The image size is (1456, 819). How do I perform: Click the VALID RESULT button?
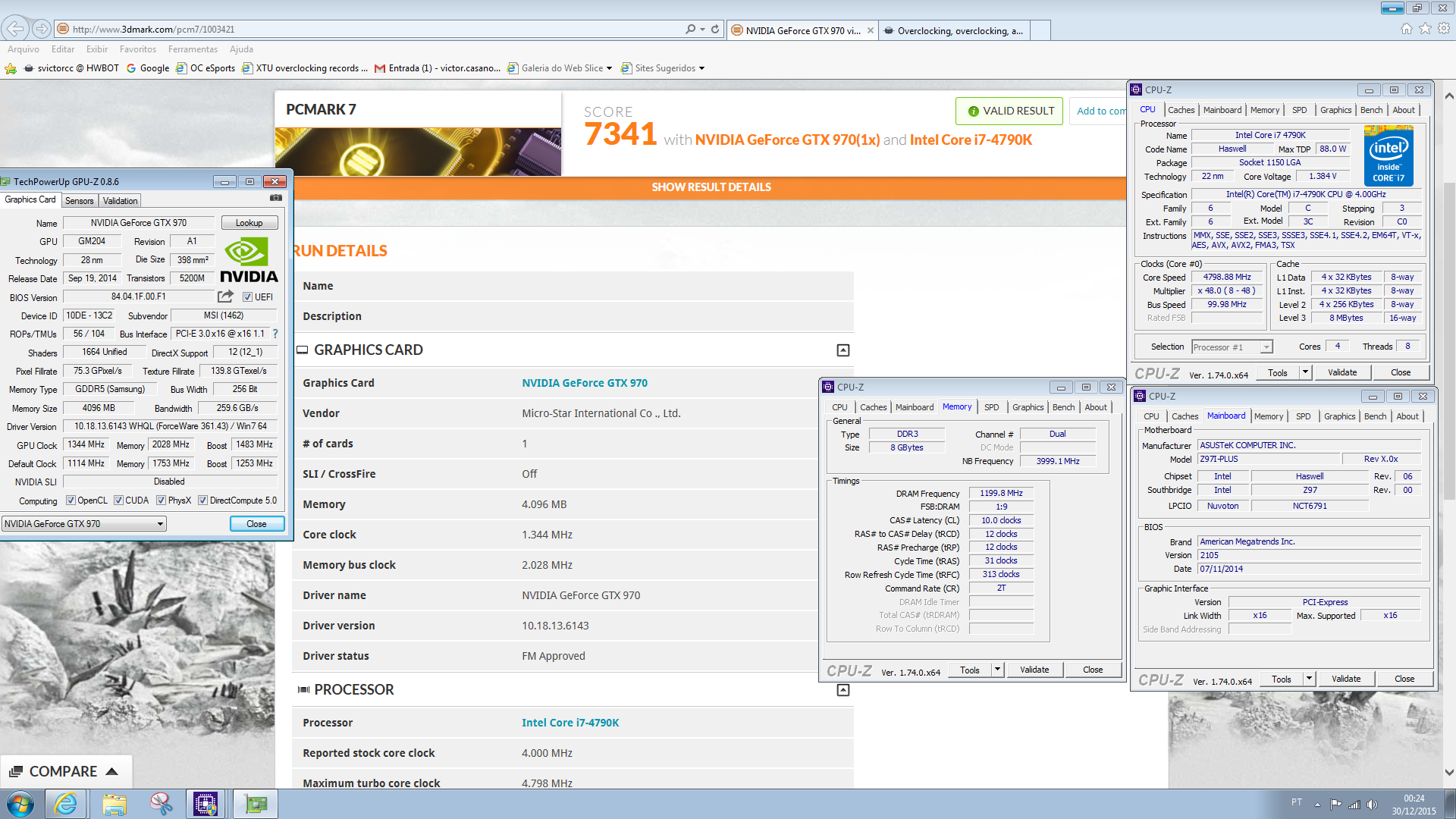pos(1009,111)
